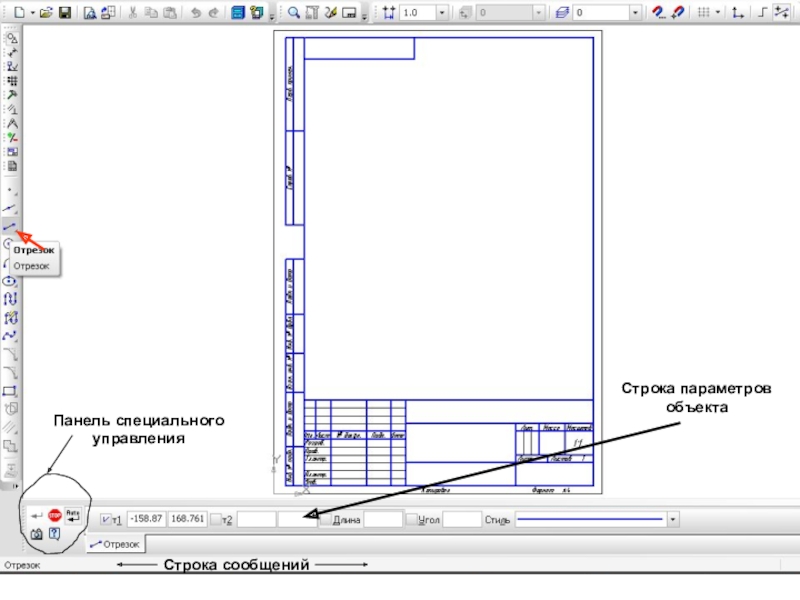This screenshot has height=600, width=800.
Task: Click the New document icon
Action: (x=19, y=13)
